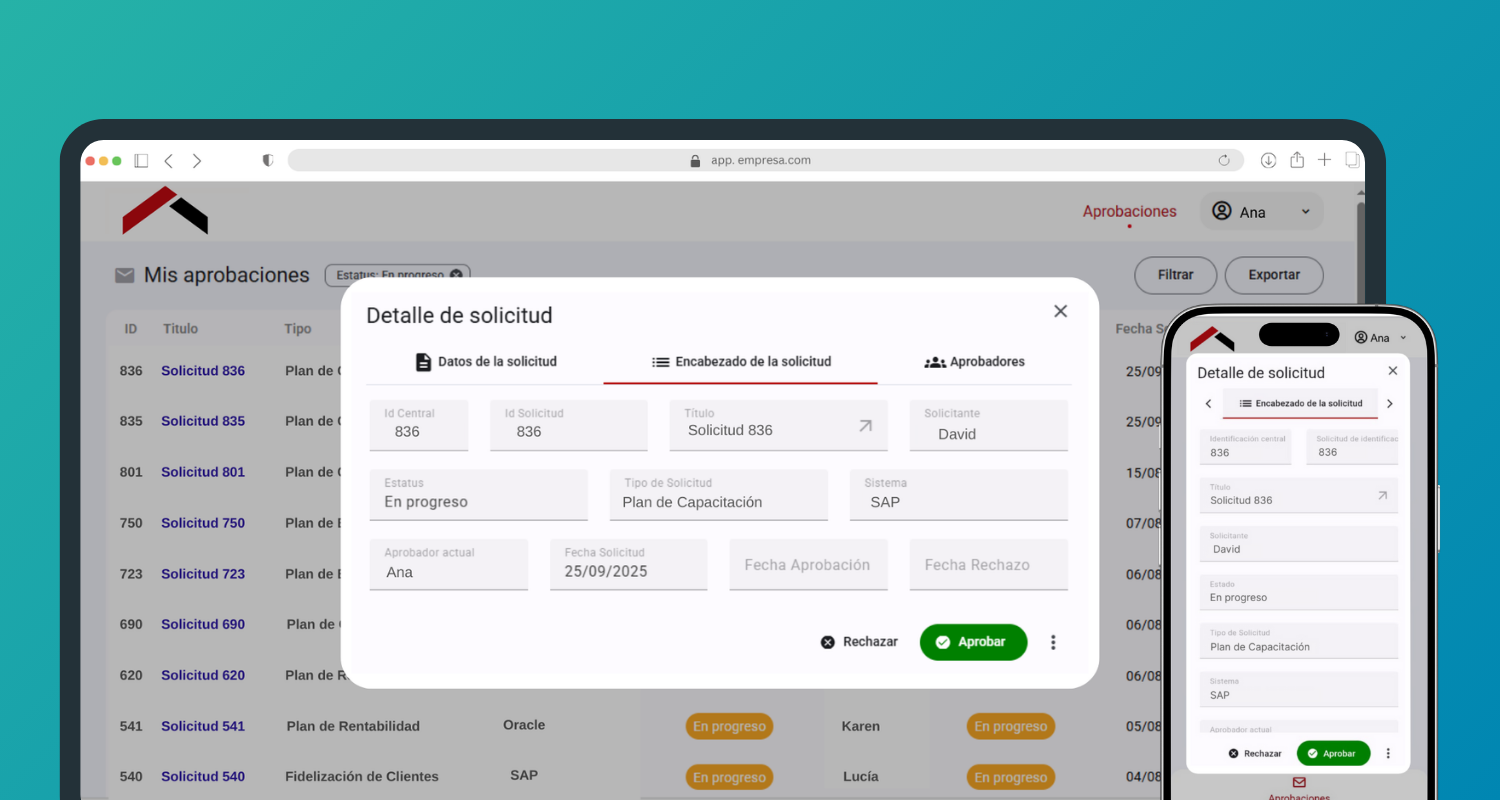Click the open-link arrow in desktop Título field
The image size is (1500, 800).
(866, 426)
